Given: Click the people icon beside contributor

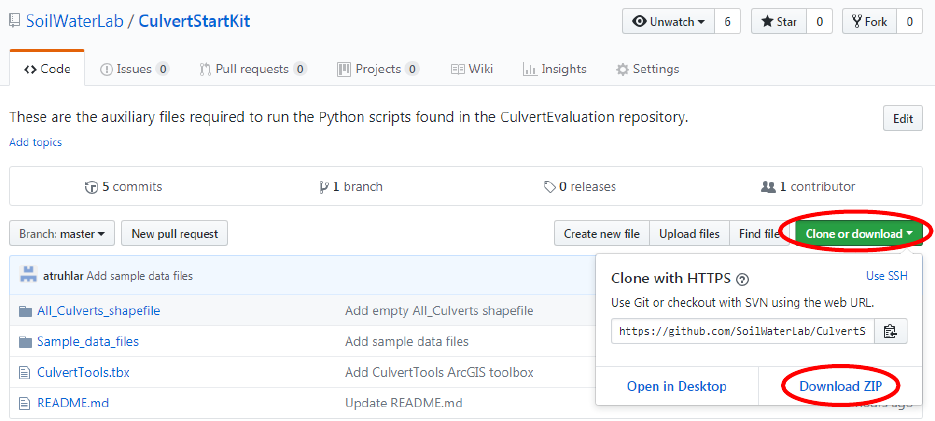Looking at the screenshot, I should point(768,187).
